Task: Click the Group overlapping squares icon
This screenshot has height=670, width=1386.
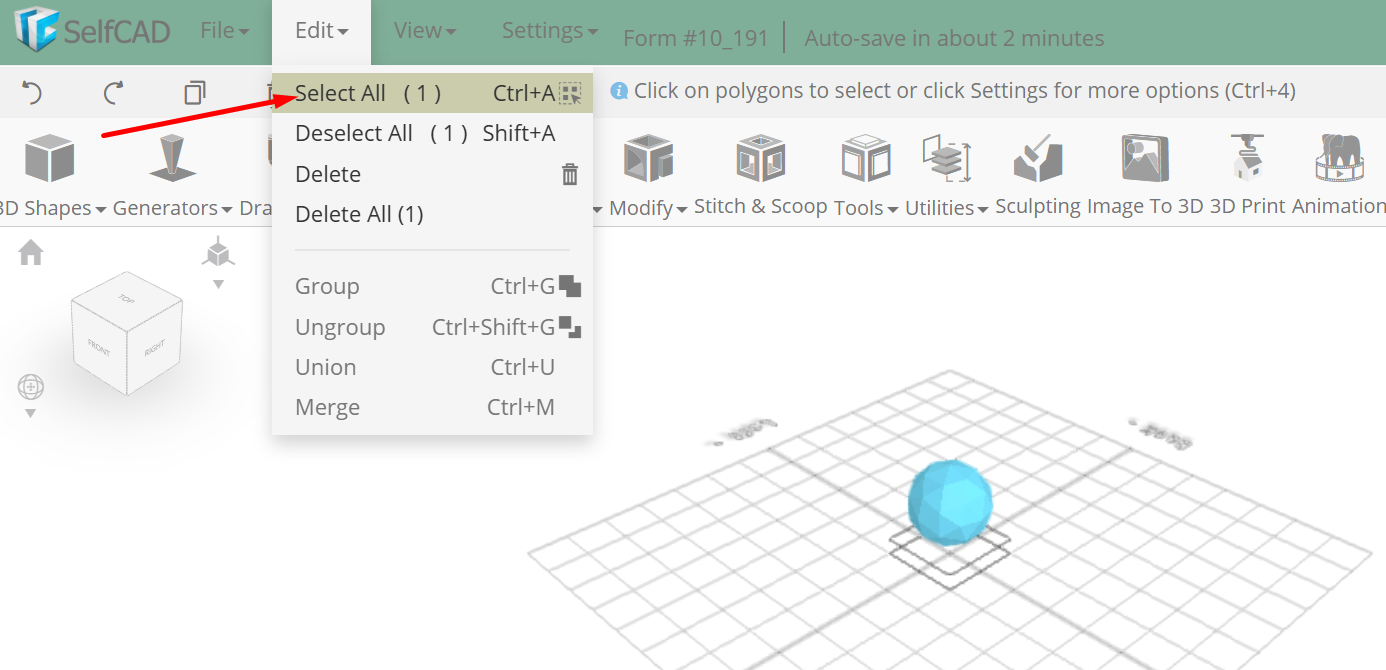Action: point(570,286)
